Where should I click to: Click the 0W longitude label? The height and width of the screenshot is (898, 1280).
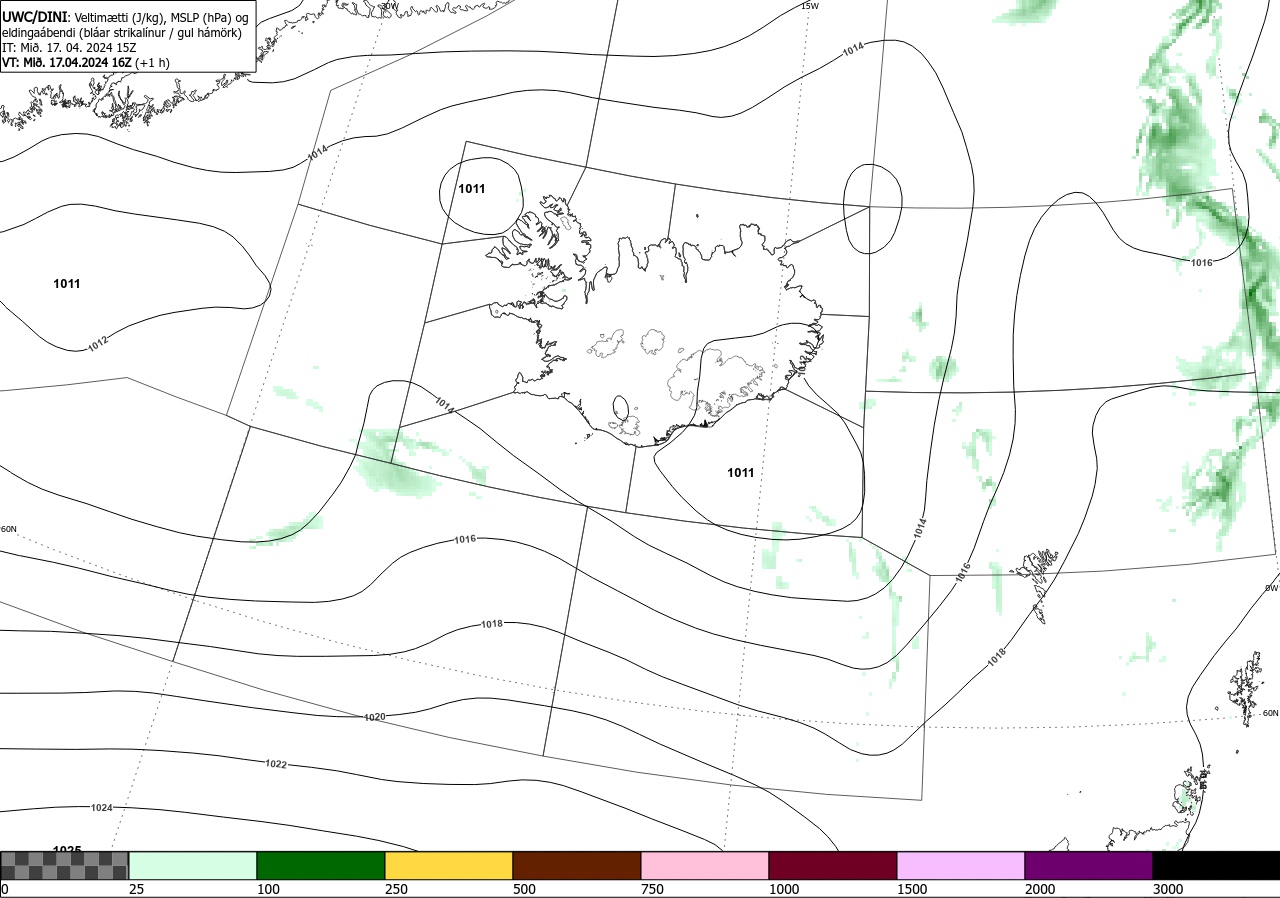[1271, 588]
